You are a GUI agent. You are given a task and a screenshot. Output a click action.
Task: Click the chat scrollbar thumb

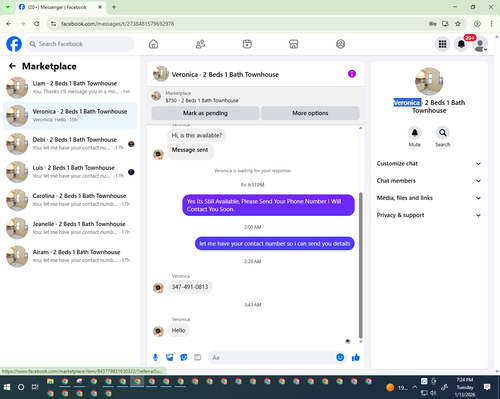[x=360, y=265]
